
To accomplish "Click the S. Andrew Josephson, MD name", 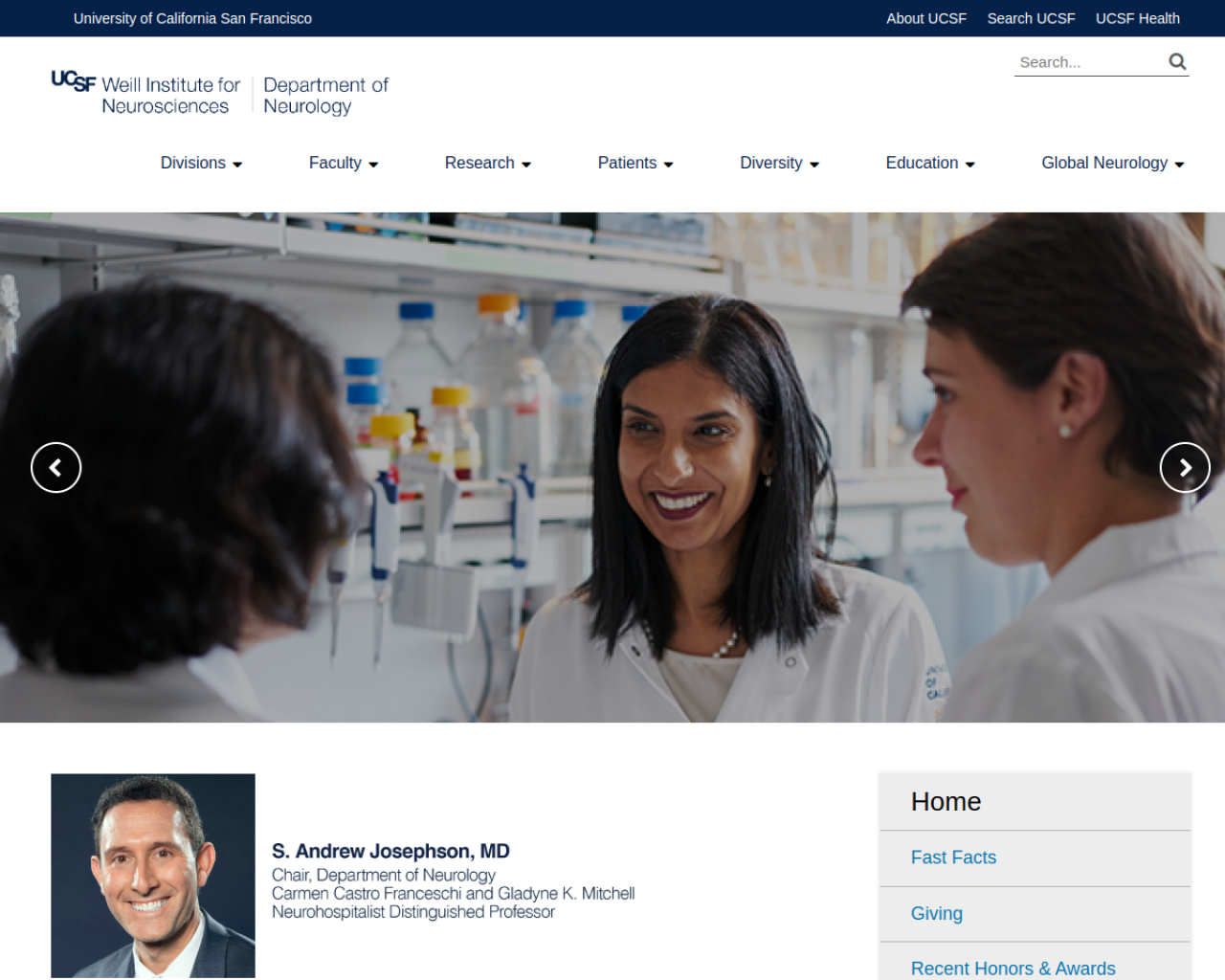I will click(390, 851).
